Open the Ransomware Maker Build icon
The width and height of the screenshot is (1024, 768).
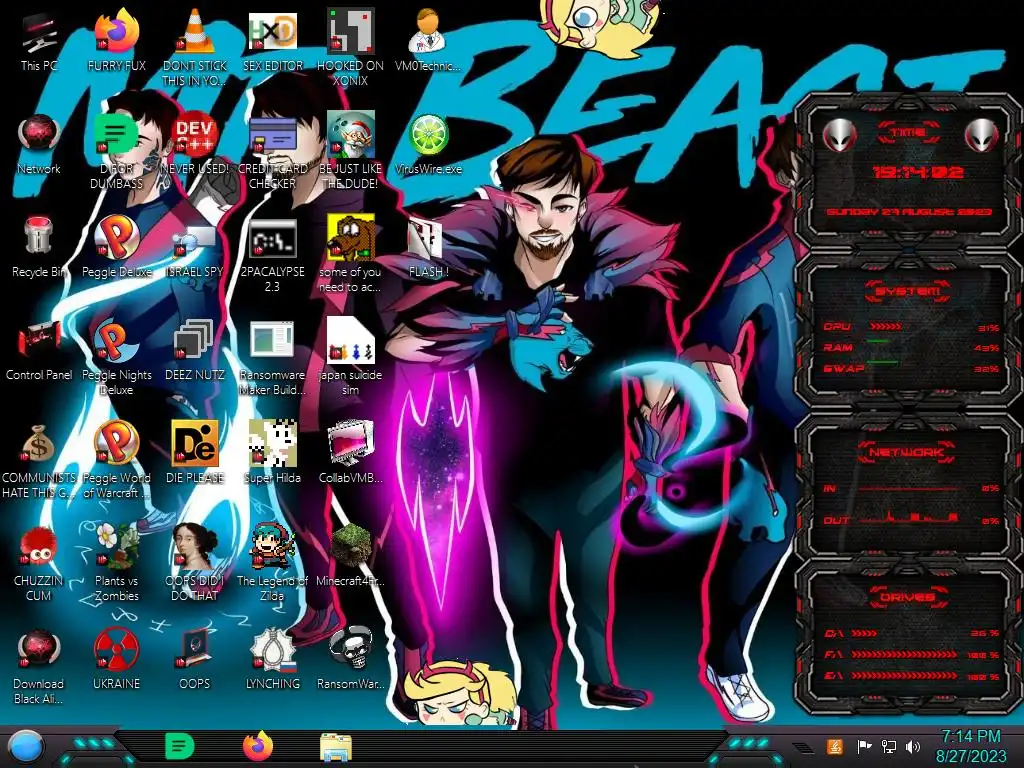(x=272, y=357)
